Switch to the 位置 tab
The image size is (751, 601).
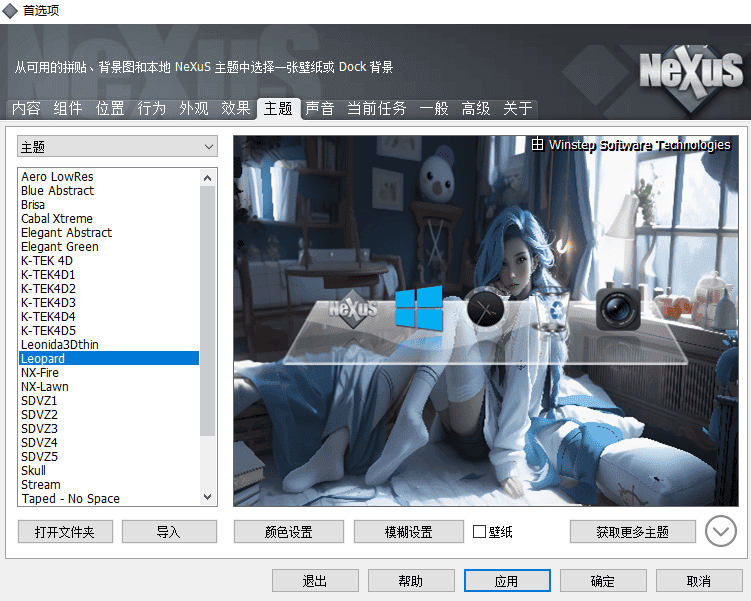pyautogui.click(x=110, y=108)
